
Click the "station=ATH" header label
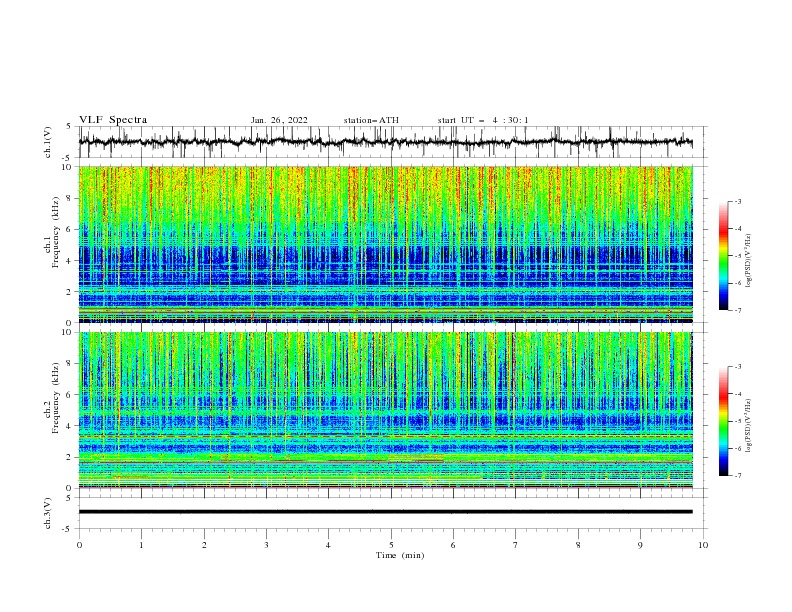pos(371,120)
